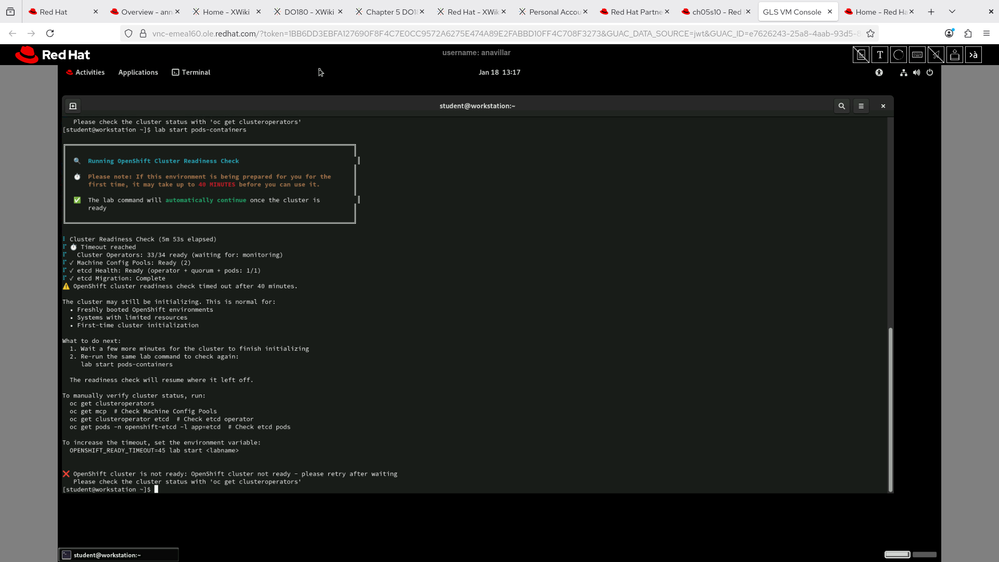This screenshot has height=562, width=999.
Task: Open the terminal hamburger menu
Action: coord(861,106)
